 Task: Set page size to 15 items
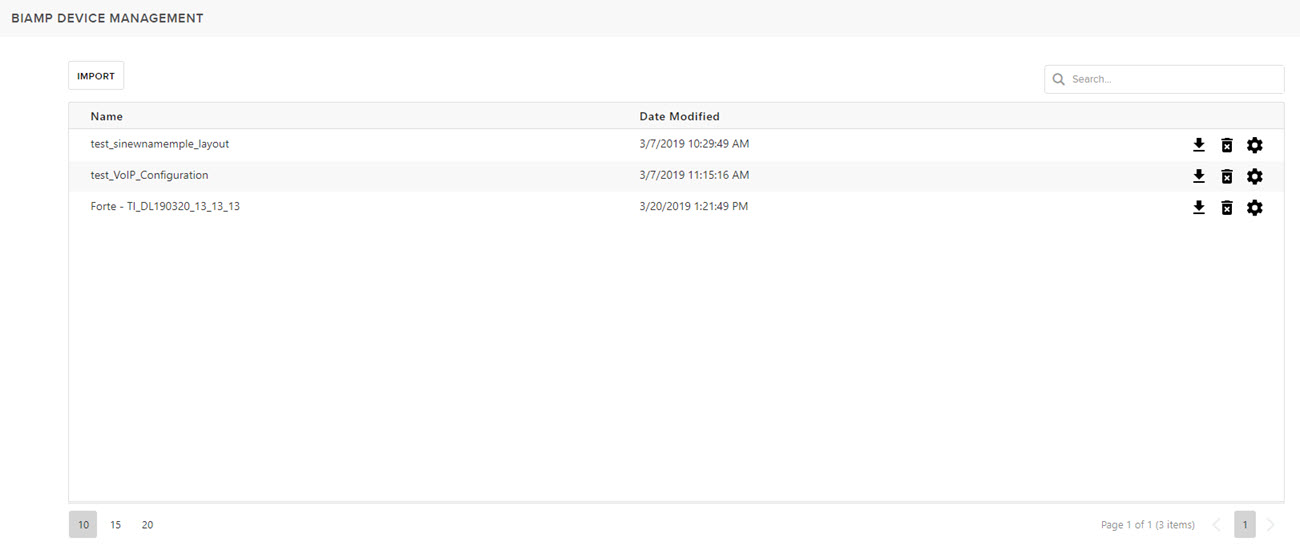[x=116, y=525]
